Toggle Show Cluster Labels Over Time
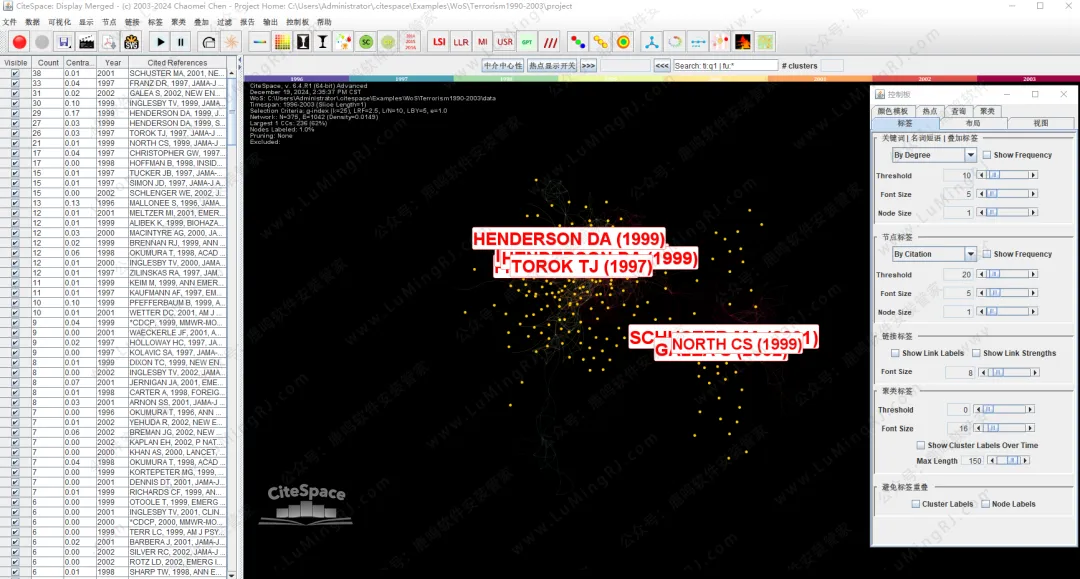The height and width of the screenshot is (579, 1080). (x=921, y=445)
